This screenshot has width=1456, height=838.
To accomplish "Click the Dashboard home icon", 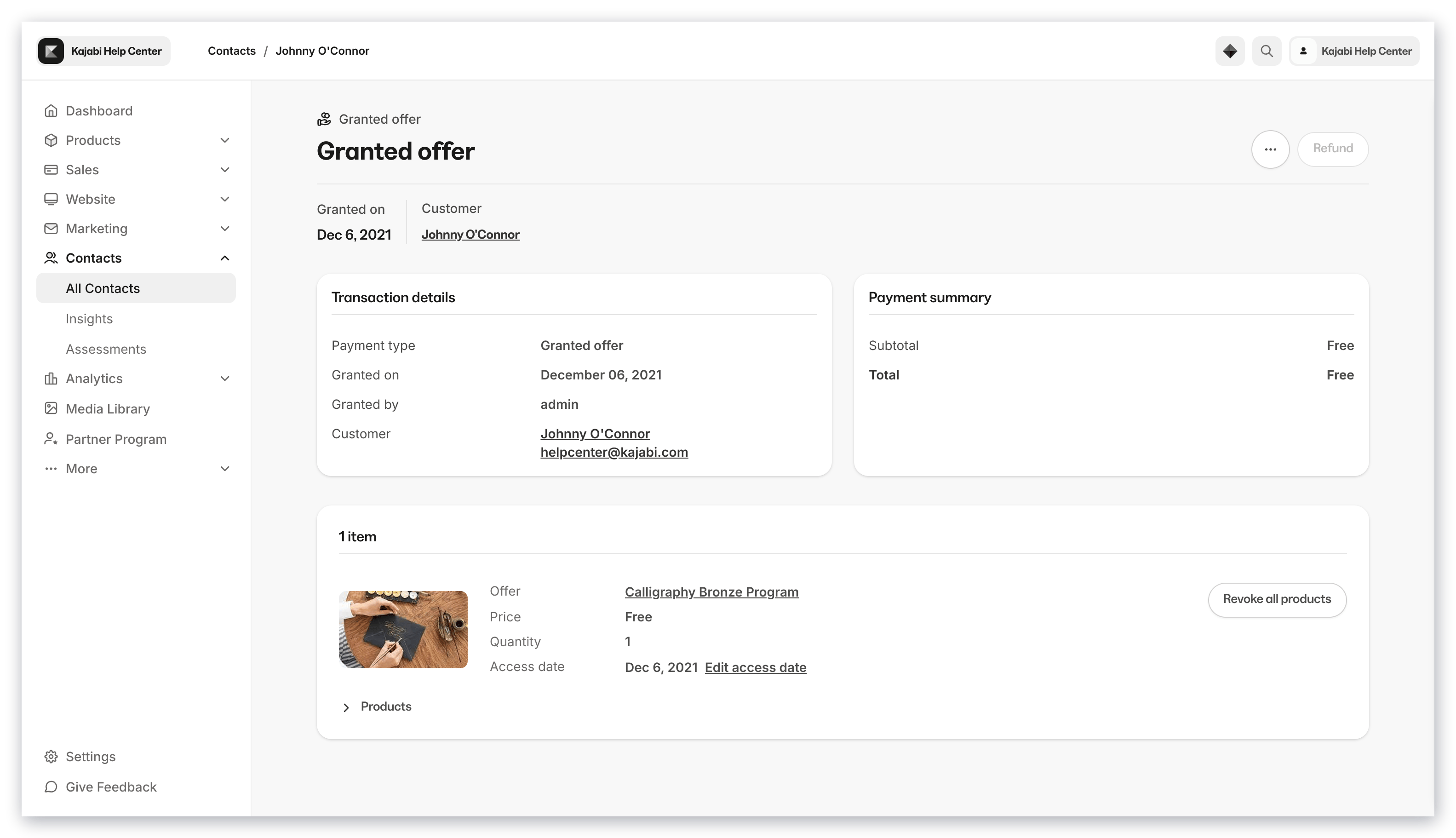I will (x=51, y=110).
